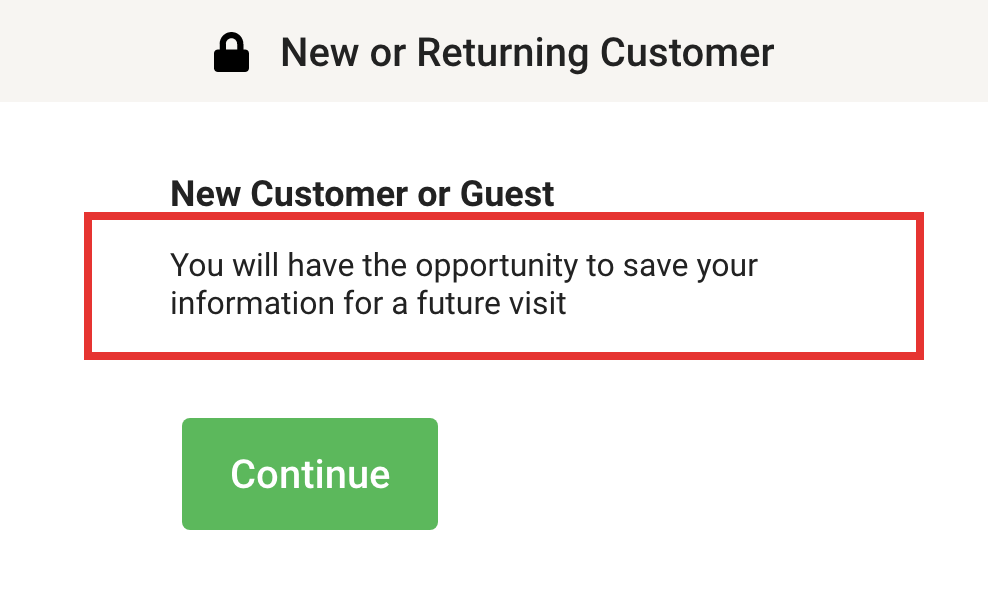Click the security lock beside 'New or Returning Customer'
Image resolution: width=988 pixels, height=600 pixels.
tap(232, 52)
